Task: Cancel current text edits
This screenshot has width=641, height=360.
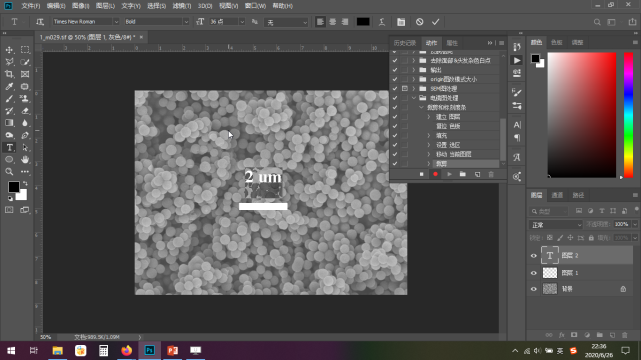Action: coord(419,22)
